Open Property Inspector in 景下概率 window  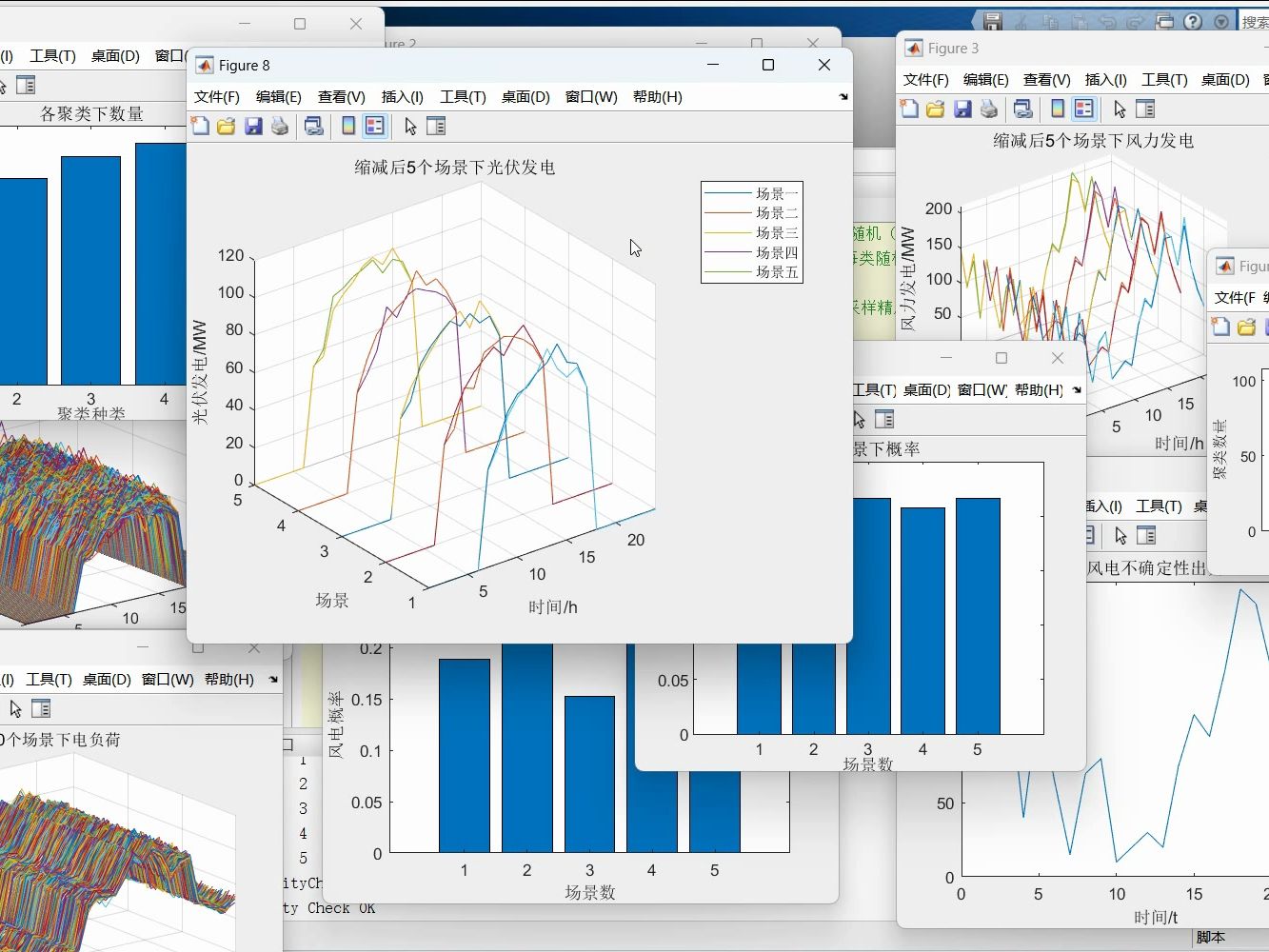pos(884,419)
